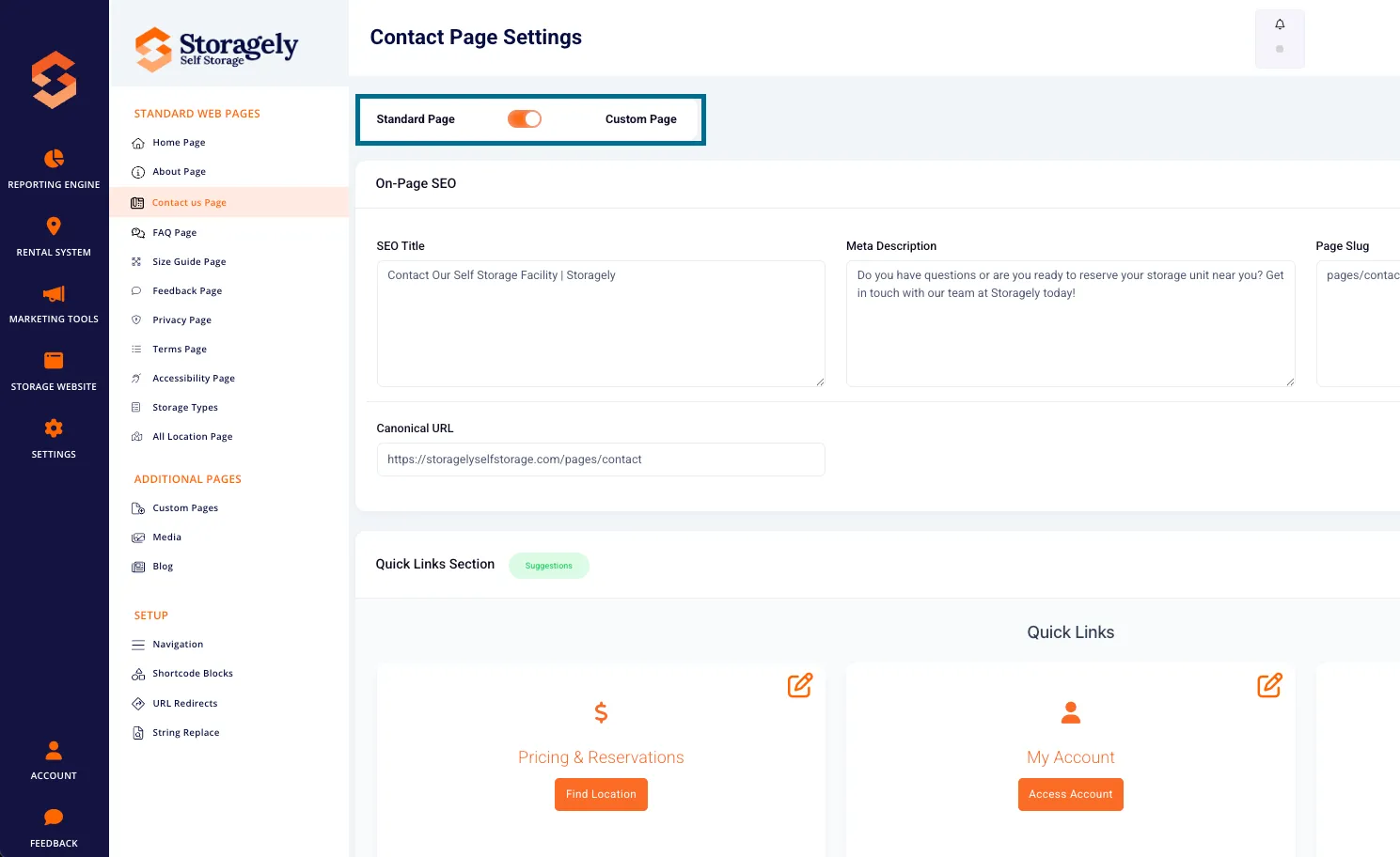
Task: Open the Feedback chat bubble icon
Action: [x=54, y=818]
